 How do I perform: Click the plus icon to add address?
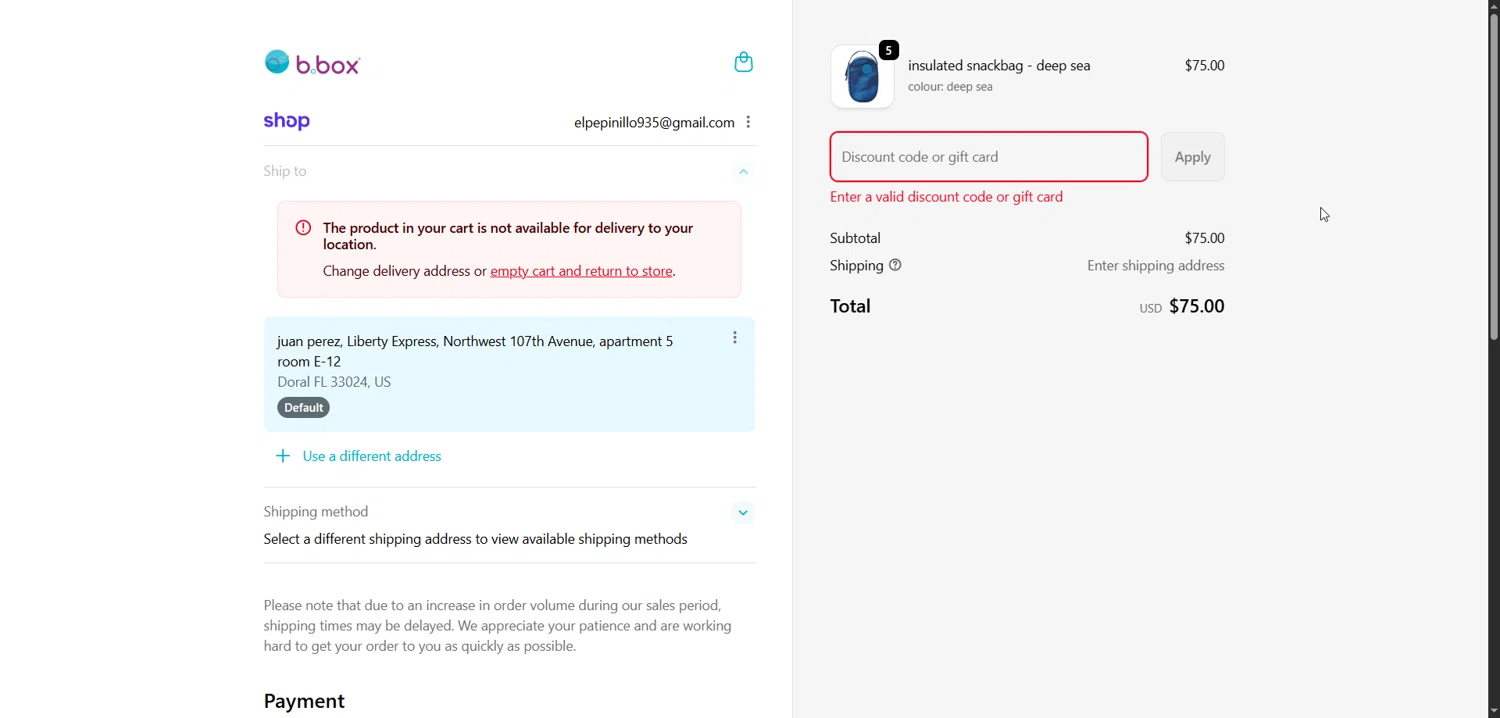283,456
